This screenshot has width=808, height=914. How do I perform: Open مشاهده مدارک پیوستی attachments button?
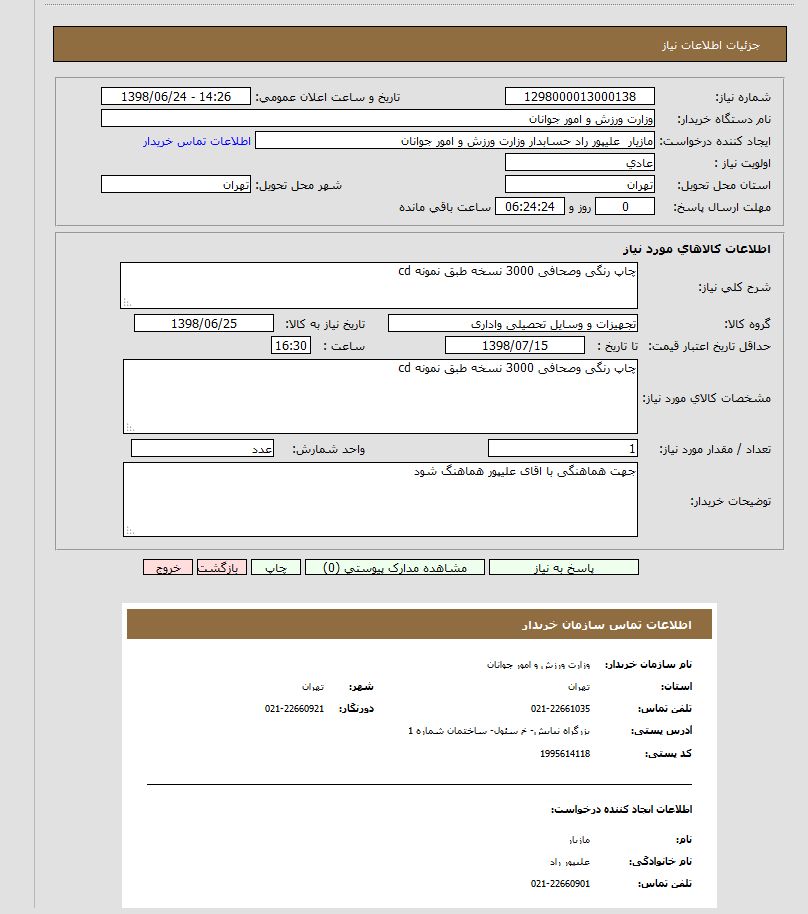click(x=394, y=567)
